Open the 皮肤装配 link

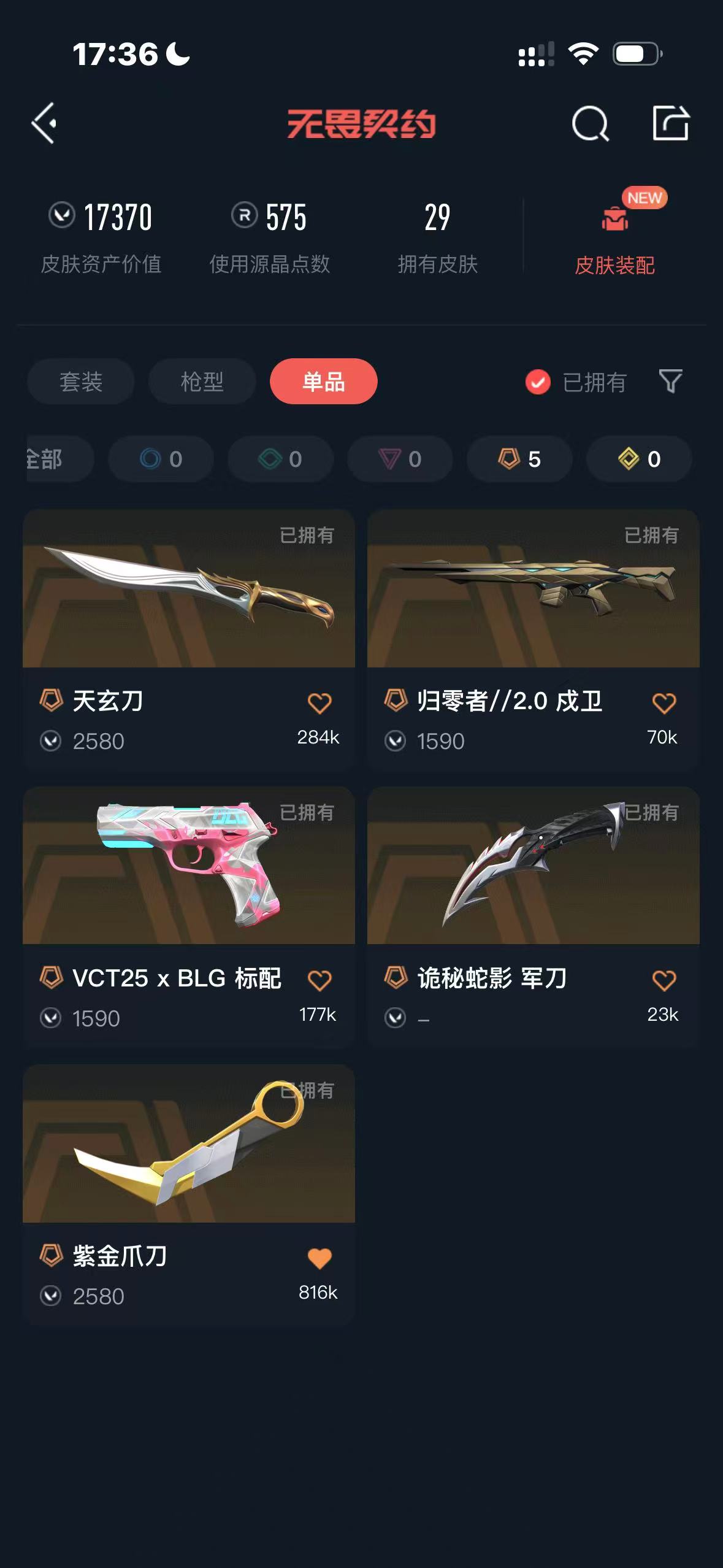point(615,265)
